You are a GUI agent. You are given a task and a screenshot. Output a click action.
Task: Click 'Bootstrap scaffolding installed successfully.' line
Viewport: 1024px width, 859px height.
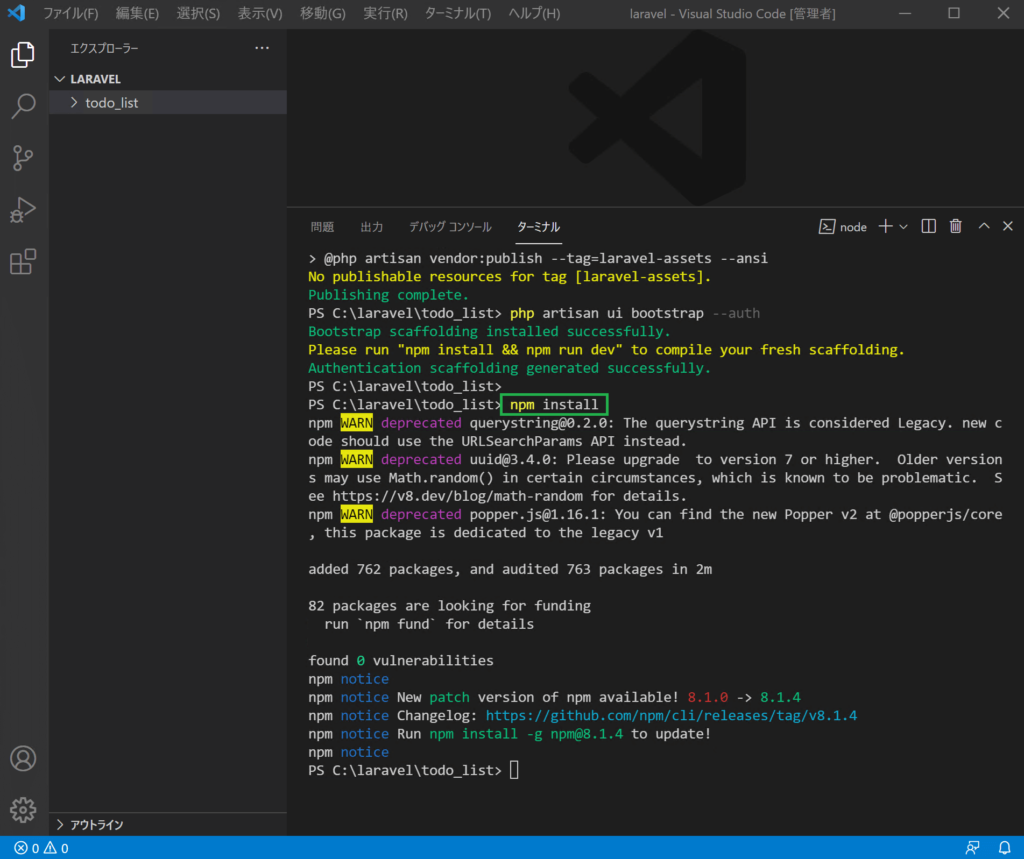pyautogui.click(x=490, y=331)
